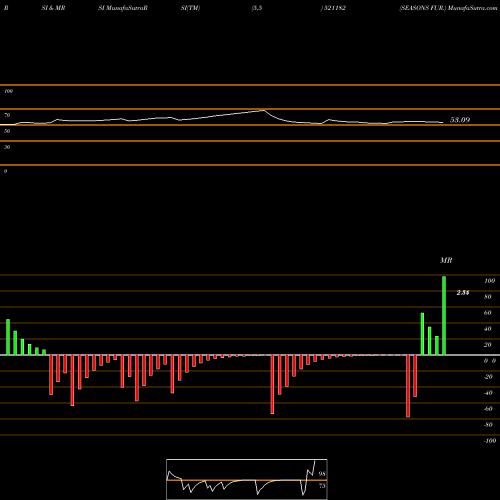
Task: Click the SEASONS FUR MunafaSutra.com title text
Action: [x=448, y=8]
